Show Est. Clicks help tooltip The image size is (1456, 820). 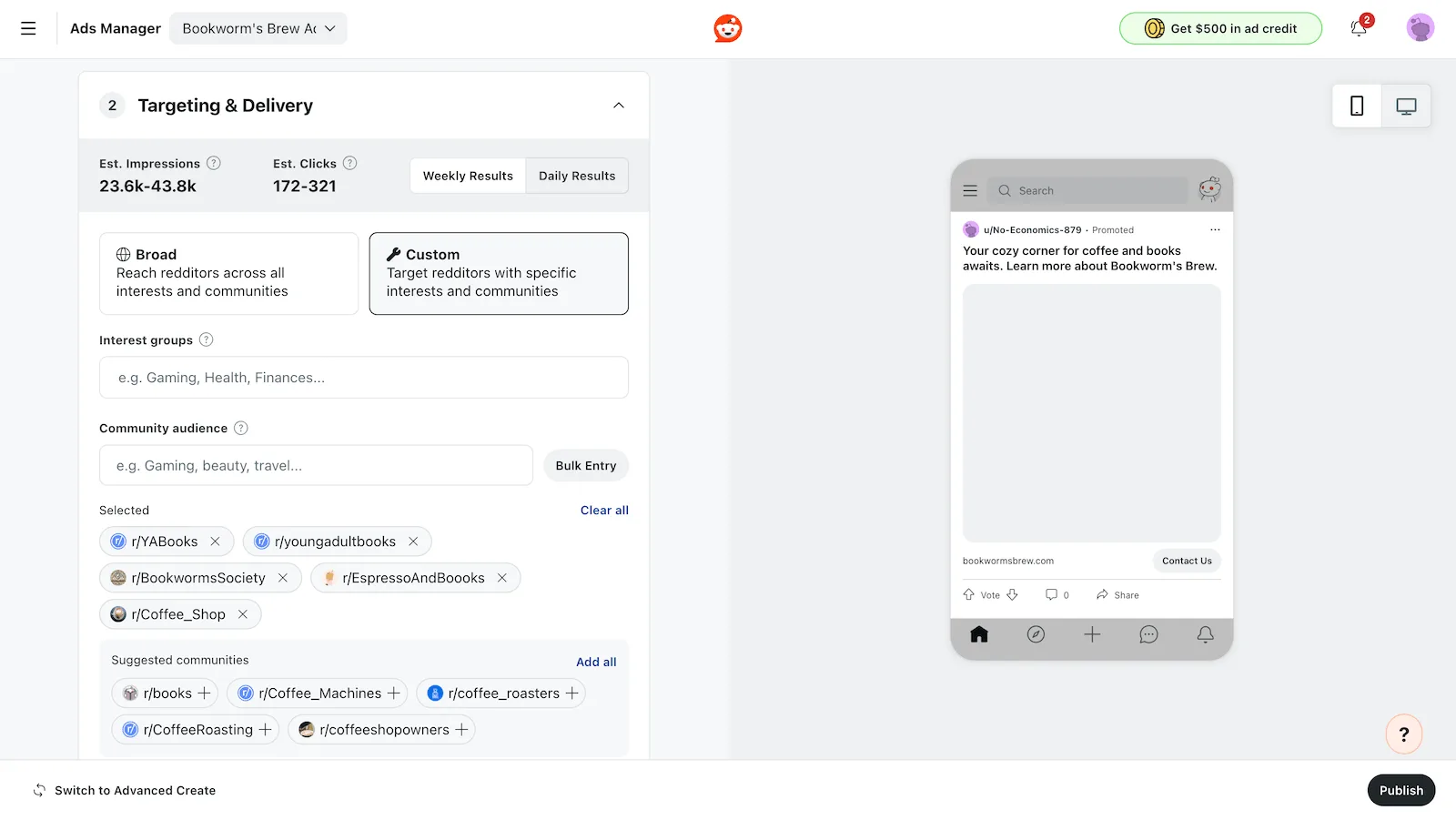349,163
